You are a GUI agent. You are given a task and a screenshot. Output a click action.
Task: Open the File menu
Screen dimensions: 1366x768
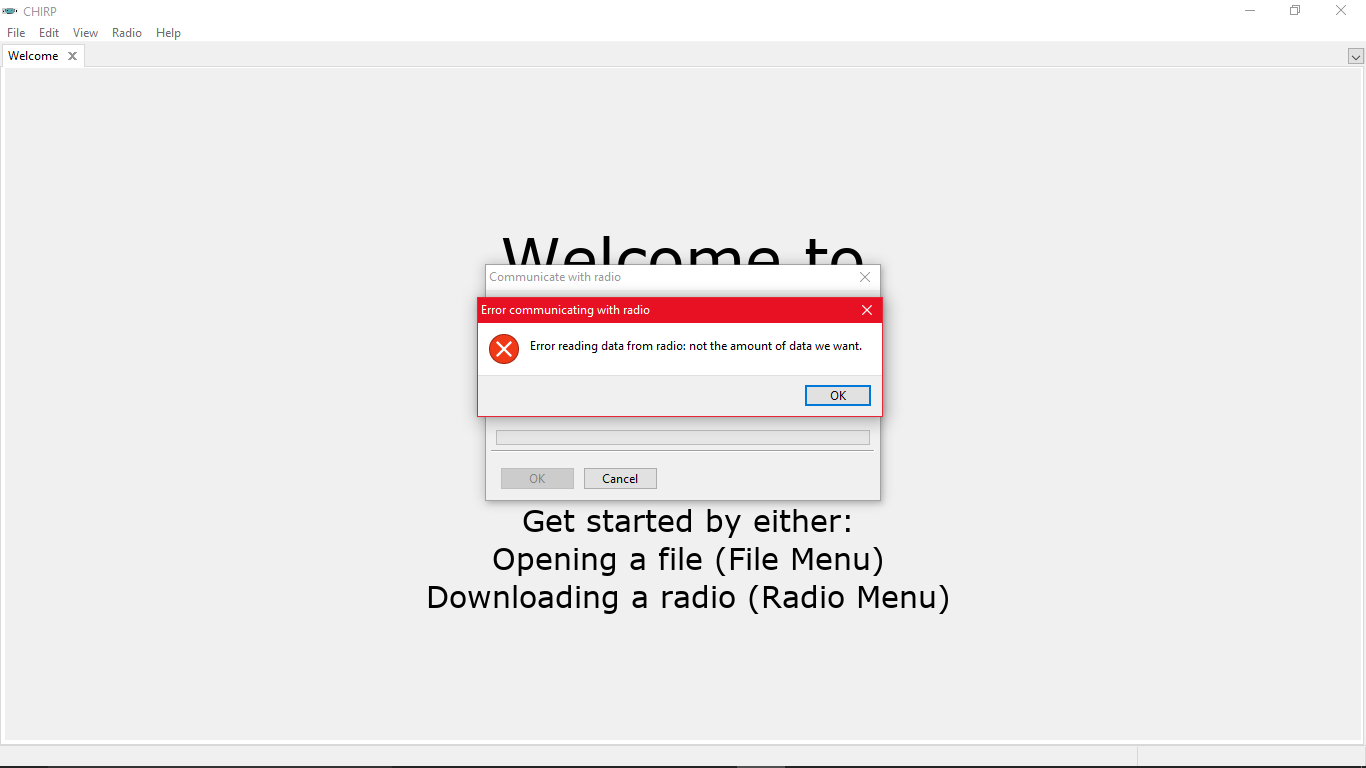[16, 33]
